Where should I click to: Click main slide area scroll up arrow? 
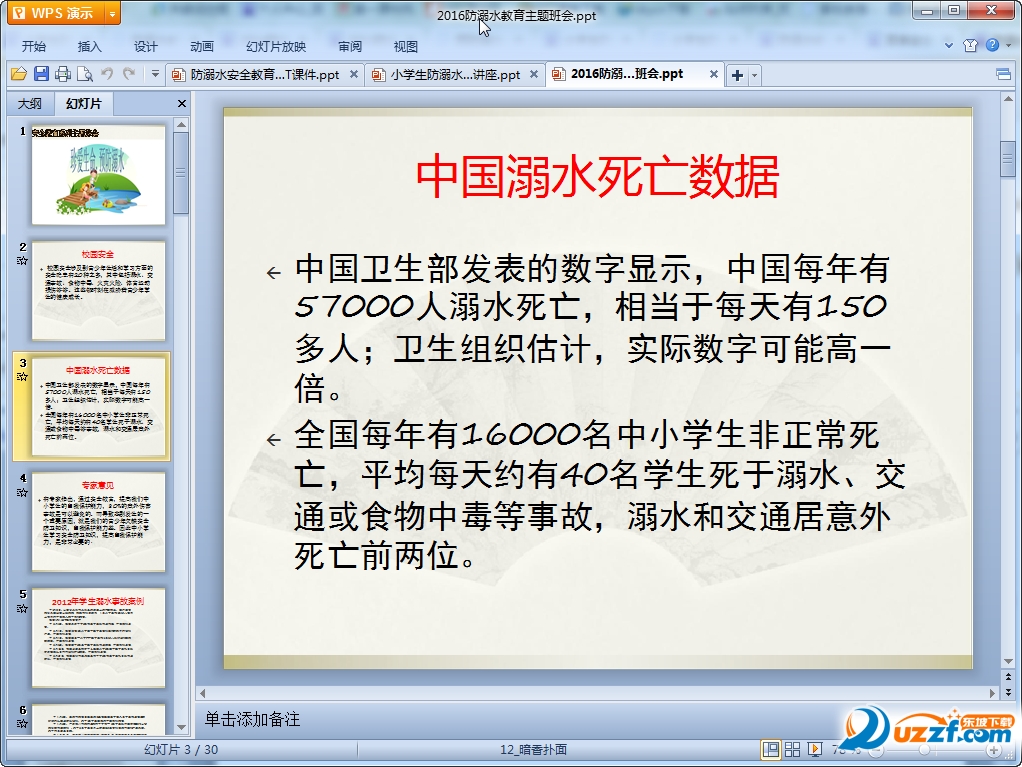click(x=1008, y=99)
